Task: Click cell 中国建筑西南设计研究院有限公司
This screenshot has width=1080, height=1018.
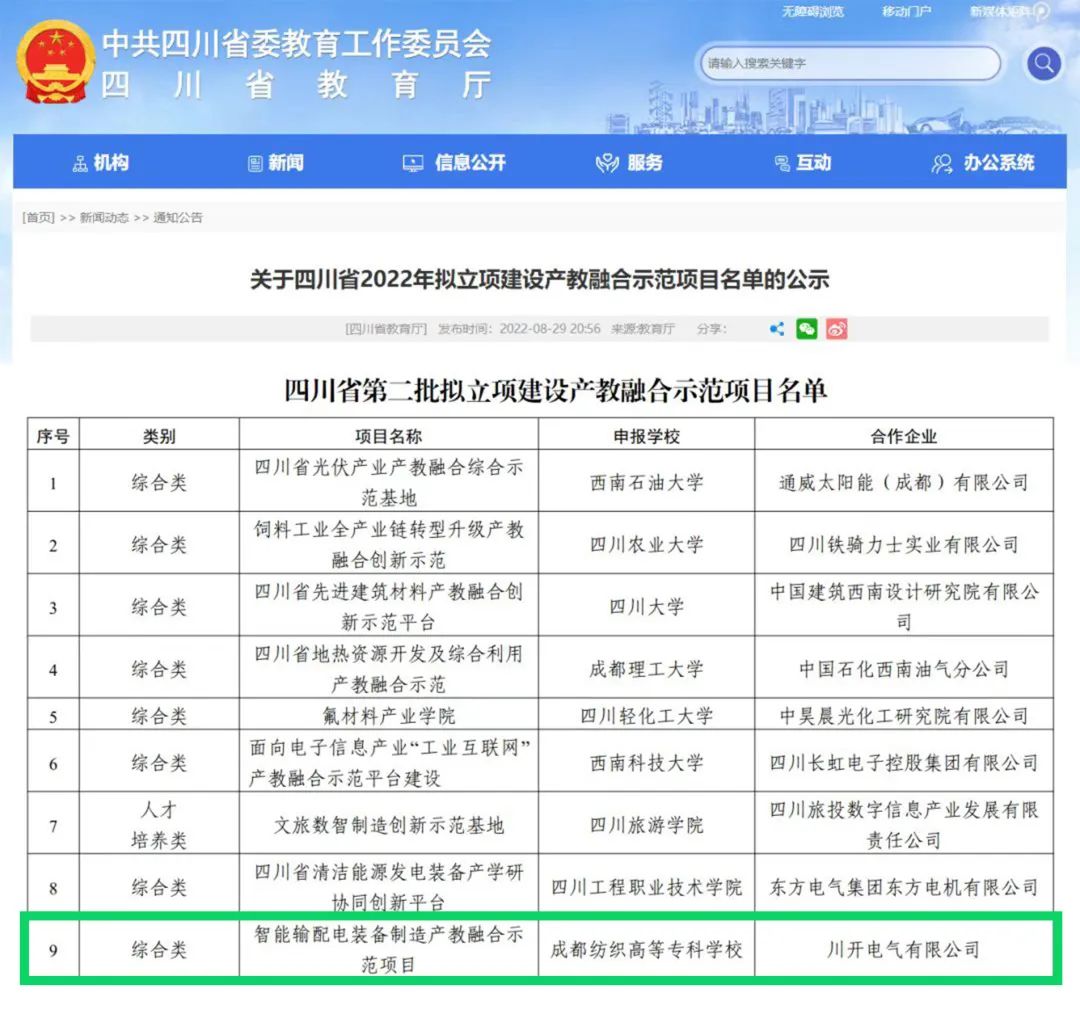Action: [904, 606]
